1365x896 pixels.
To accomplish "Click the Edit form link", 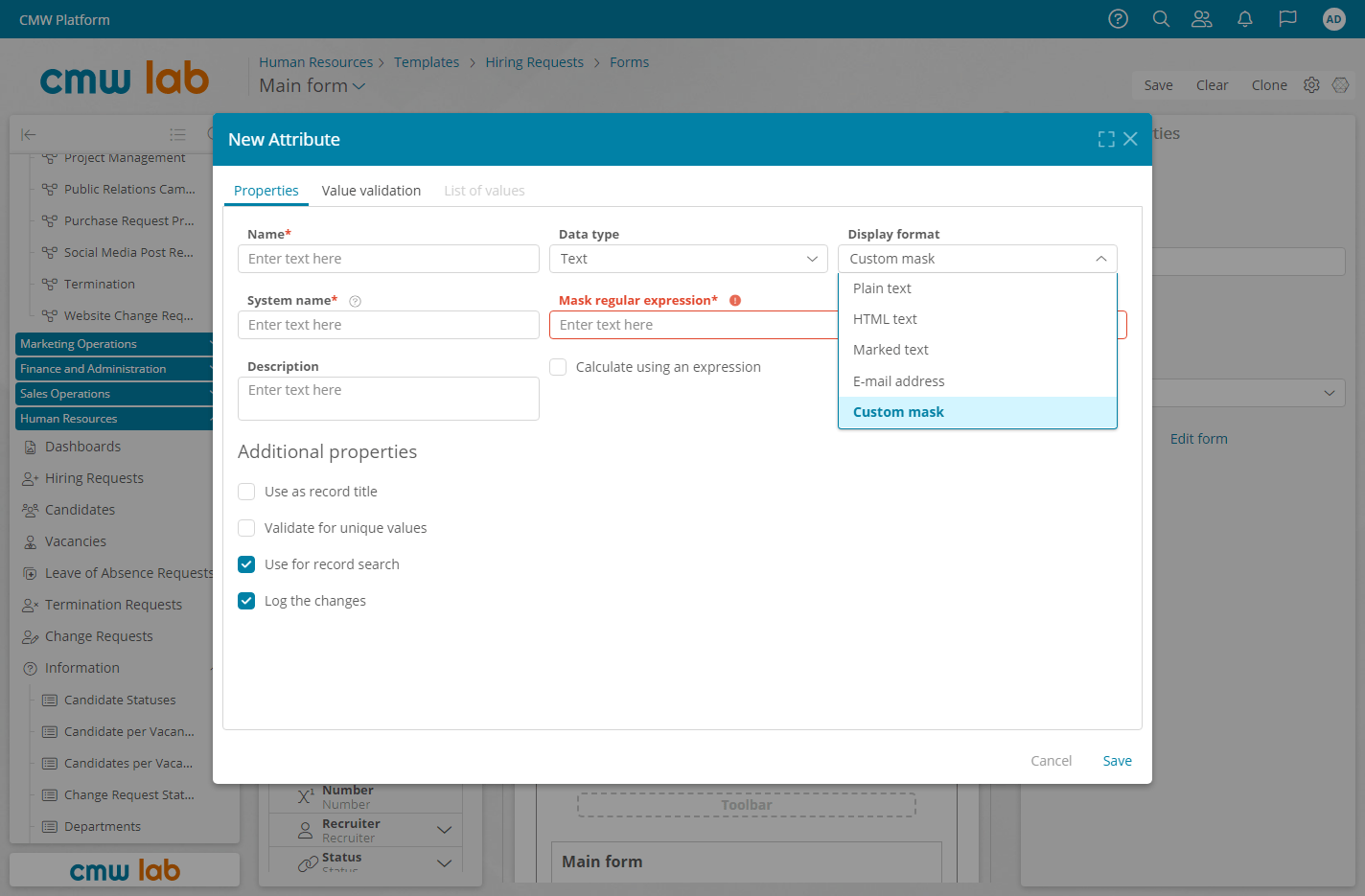I will pos(1199,439).
